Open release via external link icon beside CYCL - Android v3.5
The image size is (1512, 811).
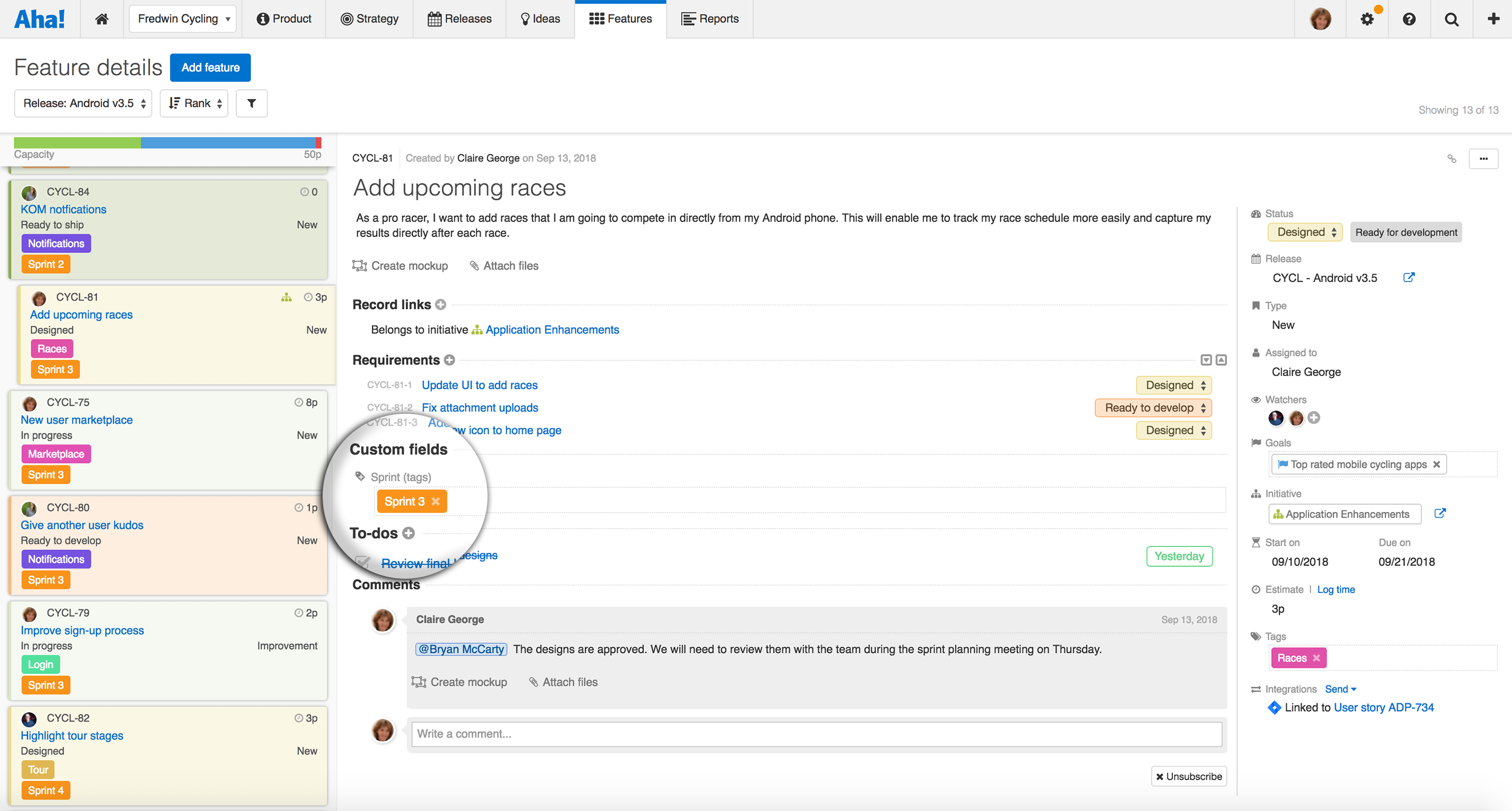[1409, 277]
